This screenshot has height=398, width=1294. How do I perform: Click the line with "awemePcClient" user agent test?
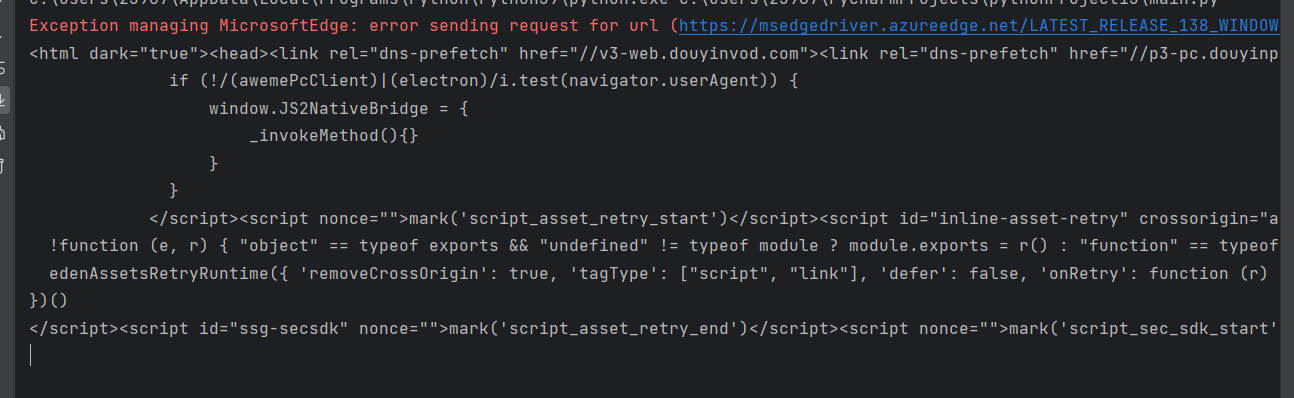484,80
